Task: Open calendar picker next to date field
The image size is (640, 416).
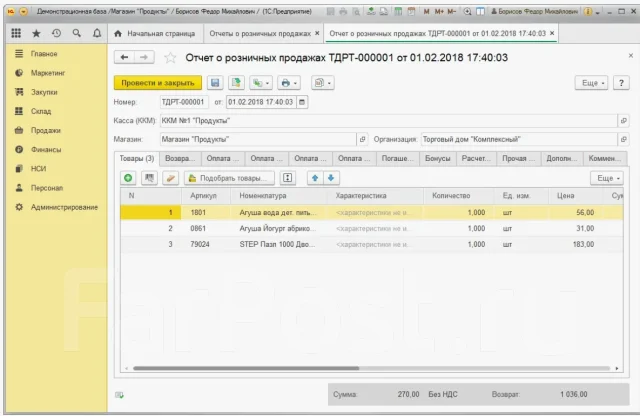Action: coord(302,102)
